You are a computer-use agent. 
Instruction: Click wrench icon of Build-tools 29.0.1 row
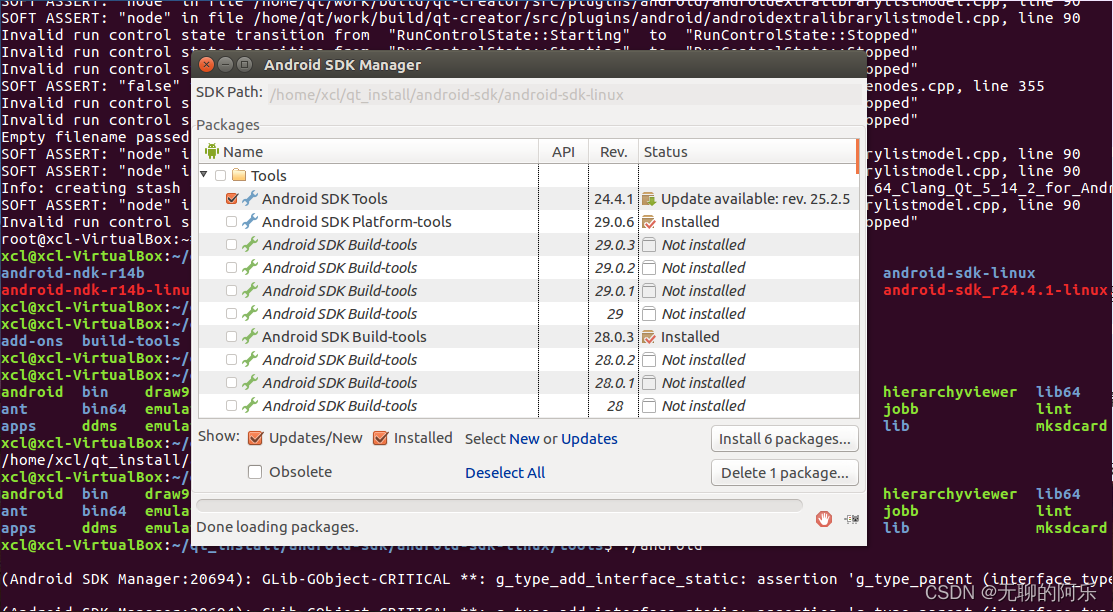tap(249, 290)
